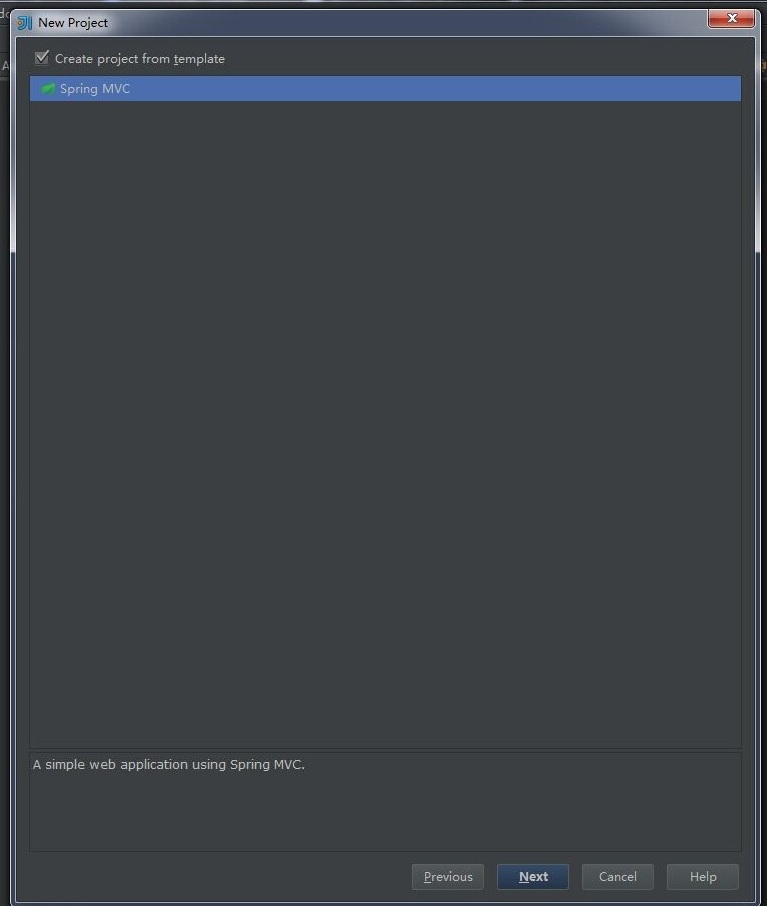Click the template description text about Spring MVC
This screenshot has width=767, height=906.
click(169, 764)
